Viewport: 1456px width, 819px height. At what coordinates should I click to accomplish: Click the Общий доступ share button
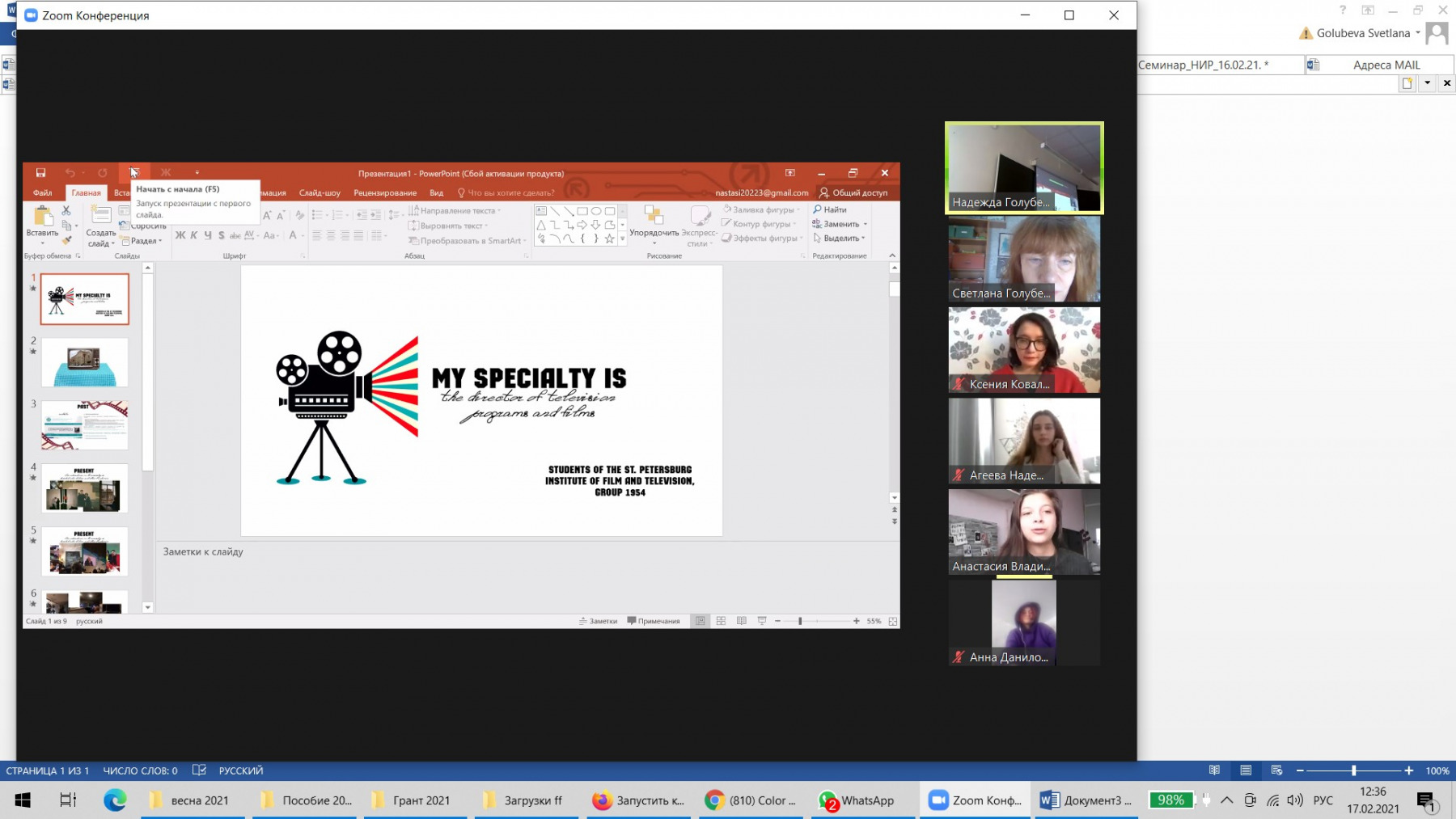pos(853,193)
